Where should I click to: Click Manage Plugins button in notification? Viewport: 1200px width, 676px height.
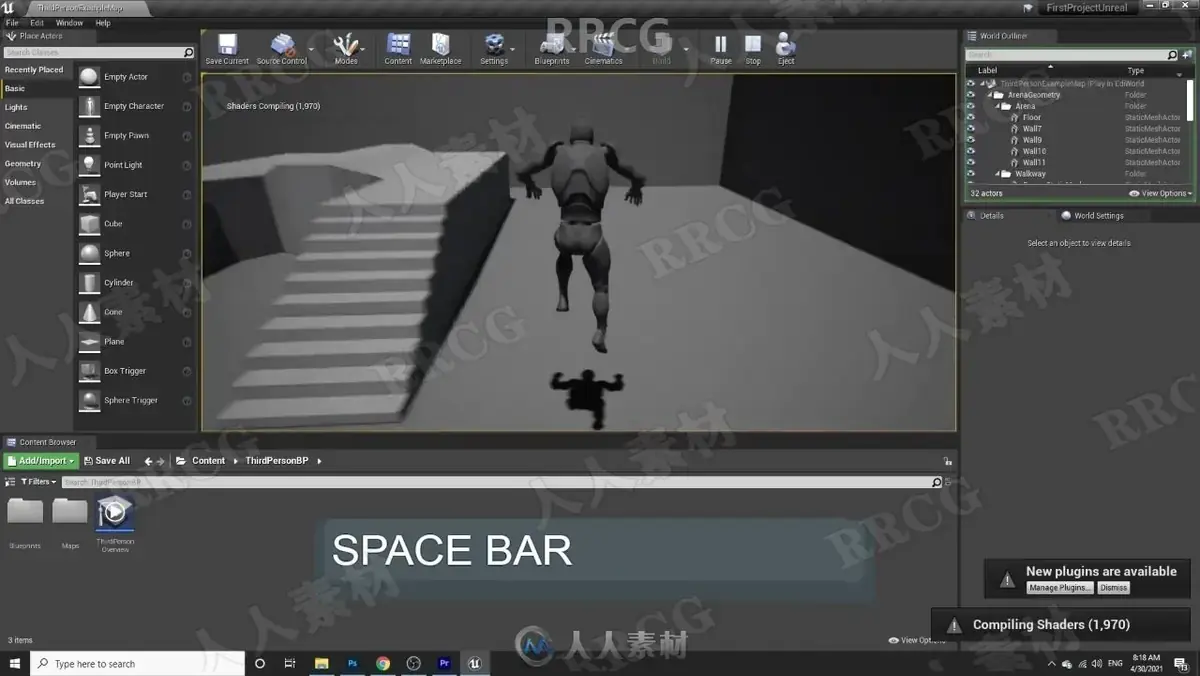click(x=1060, y=588)
